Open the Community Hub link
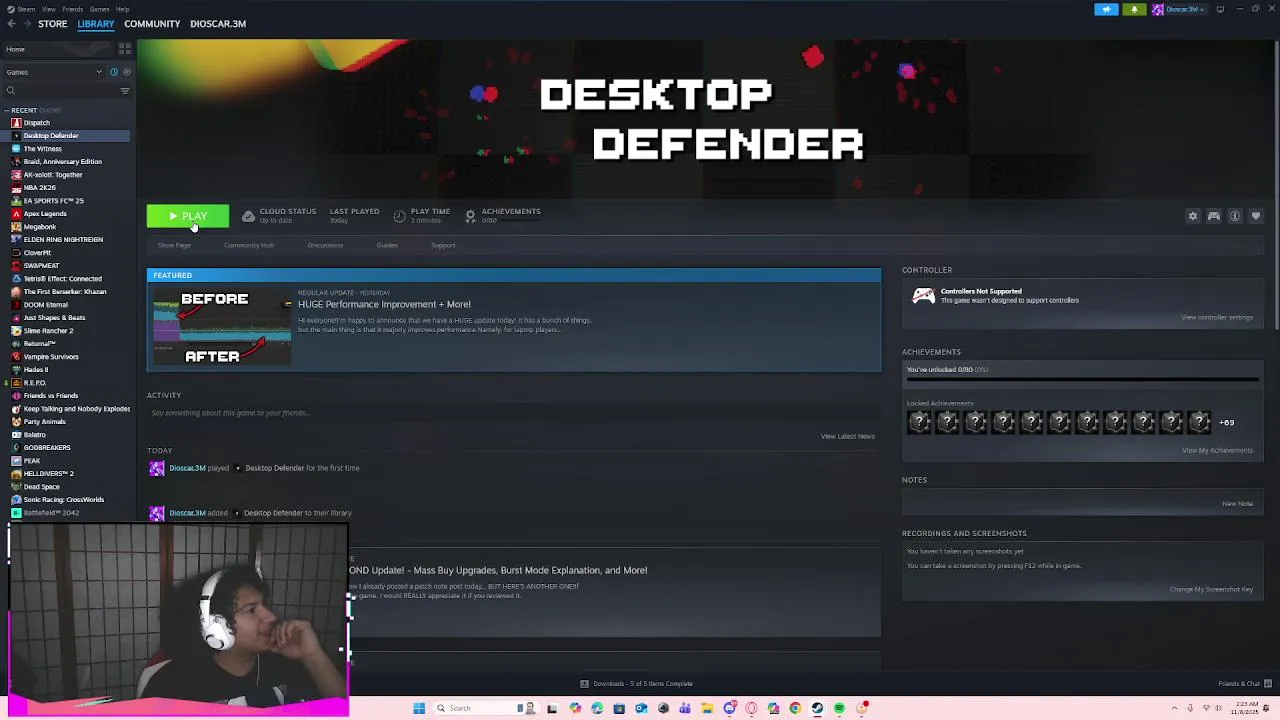This screenshot has width=1280, height=720. tap(249, 245)
